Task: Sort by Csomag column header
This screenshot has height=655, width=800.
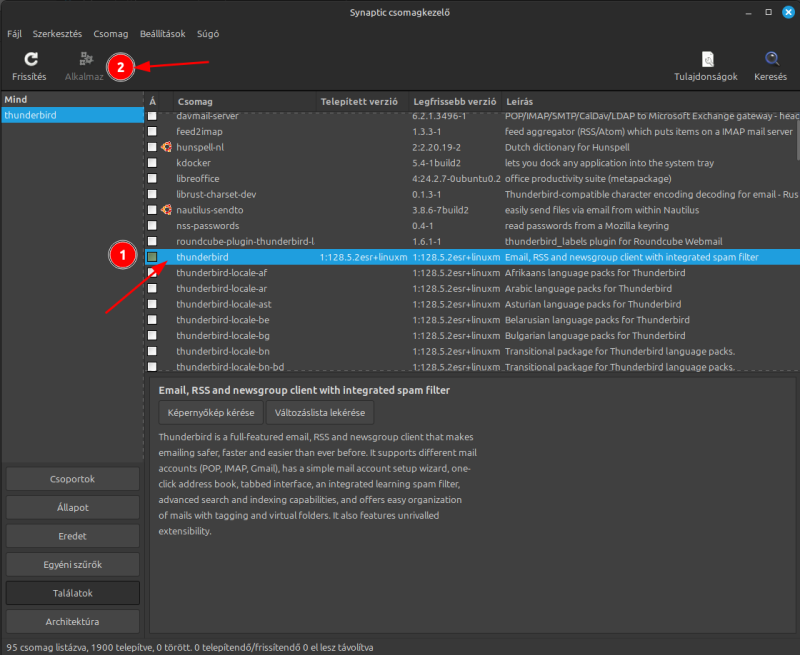Action: (x=245, y=102)
